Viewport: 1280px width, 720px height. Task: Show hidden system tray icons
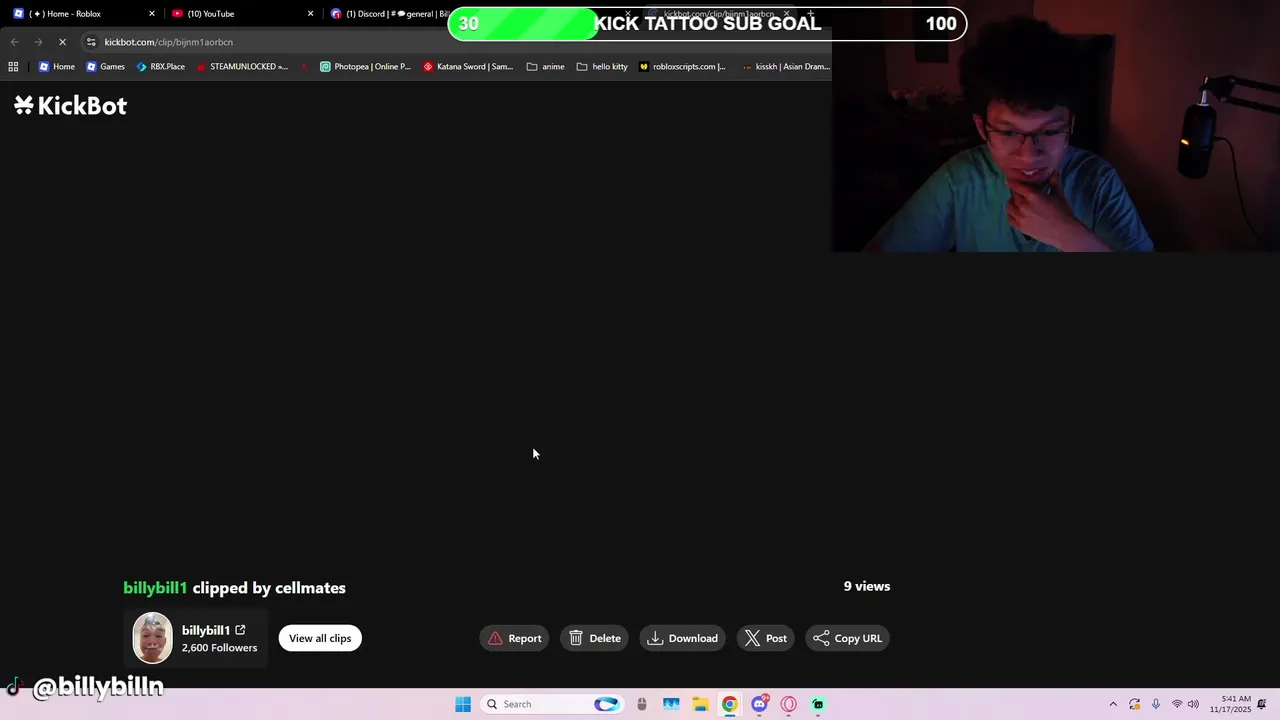coord(1113,704)
